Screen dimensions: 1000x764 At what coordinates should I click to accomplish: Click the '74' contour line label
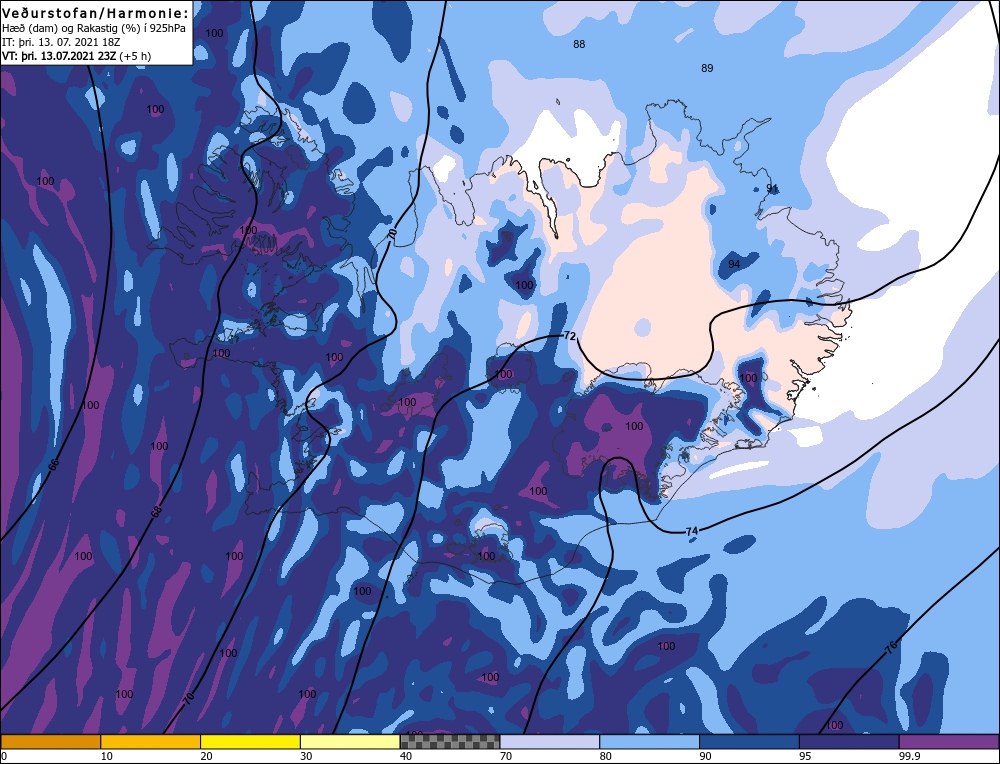(692, 531)
